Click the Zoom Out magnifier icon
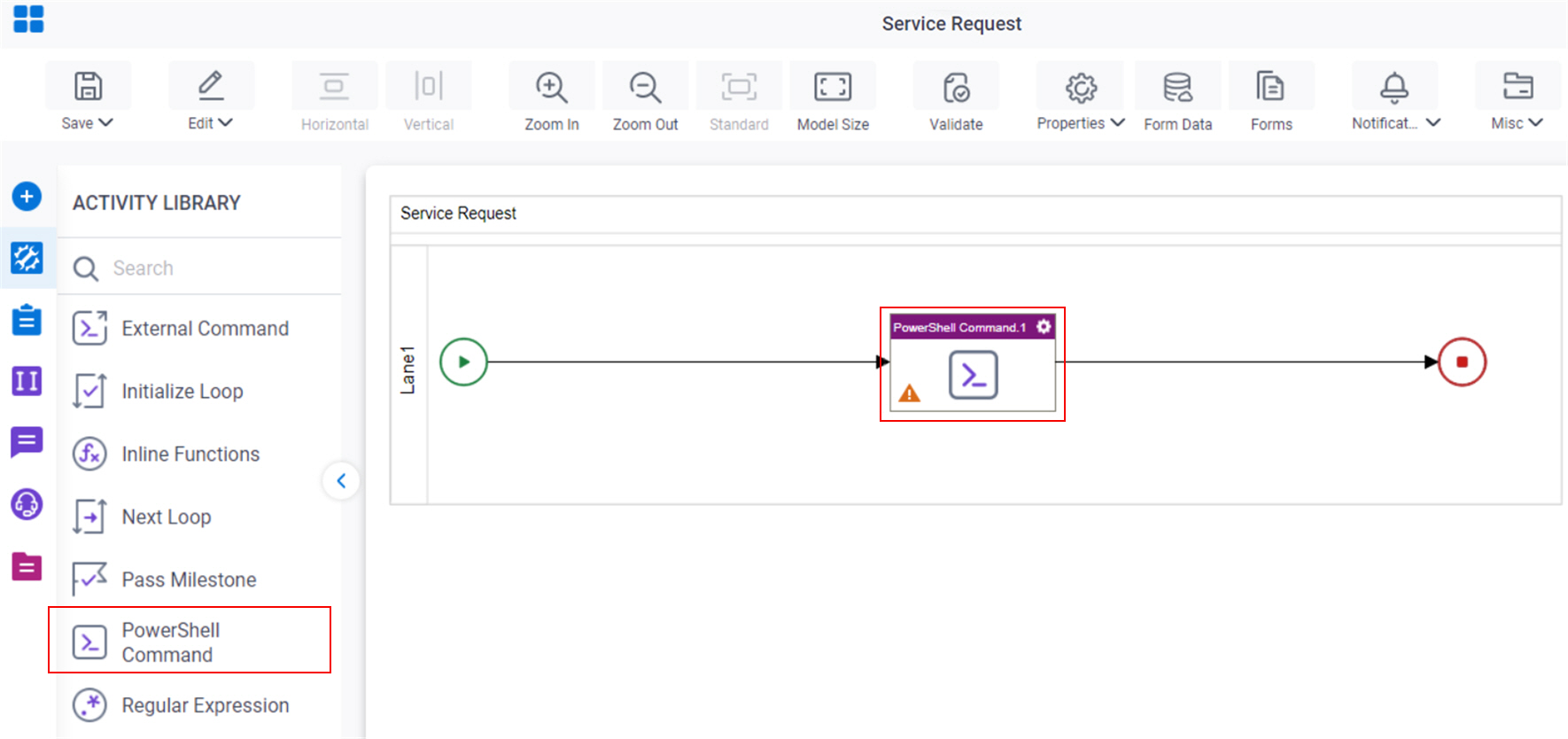 coord(645,87)
